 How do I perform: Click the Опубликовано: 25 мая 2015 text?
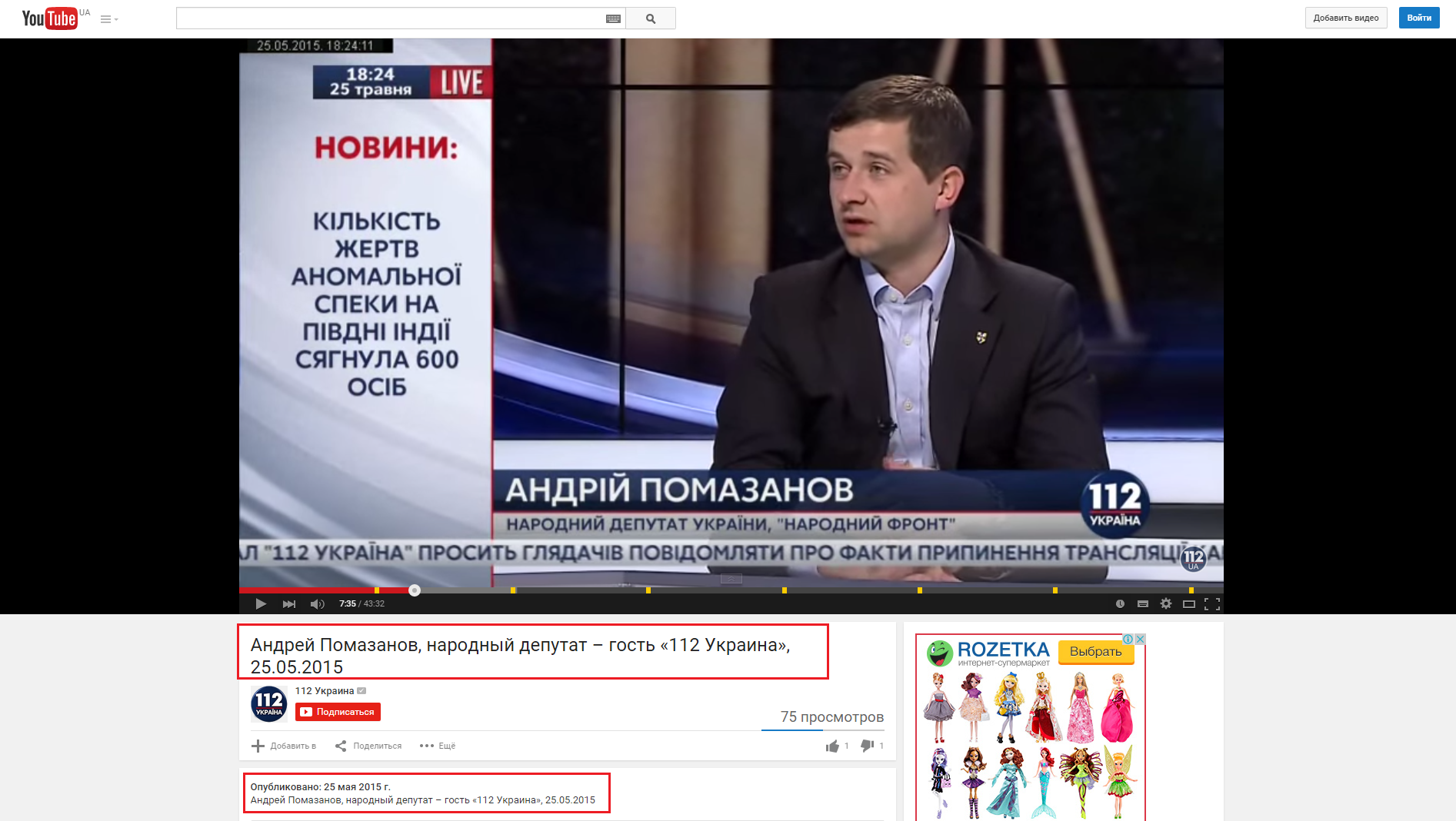coord(320,786)
